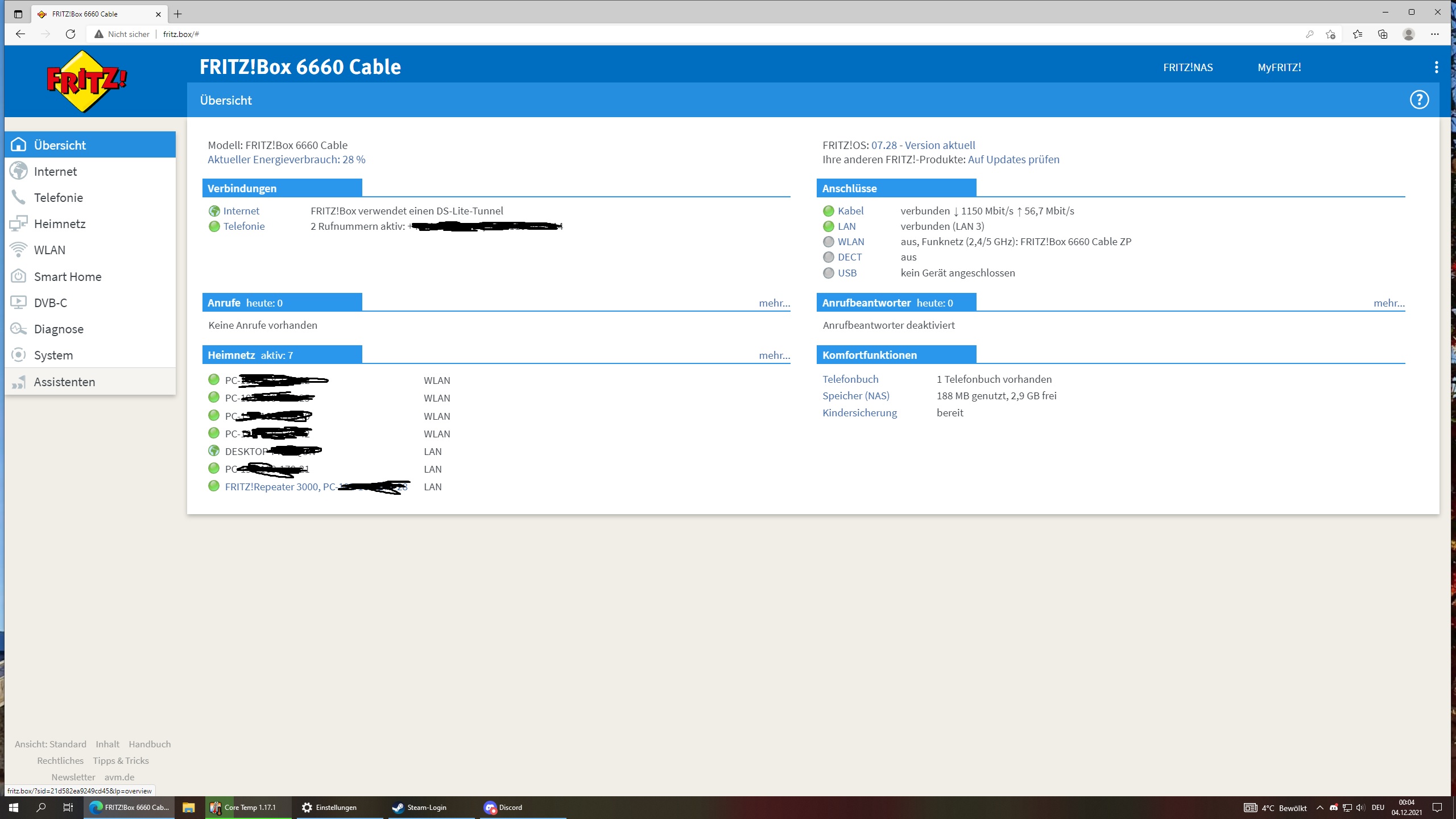Click the Assistenten sidebar icon
This screenshot has height=819, width=1456.
tap(19, 382)
